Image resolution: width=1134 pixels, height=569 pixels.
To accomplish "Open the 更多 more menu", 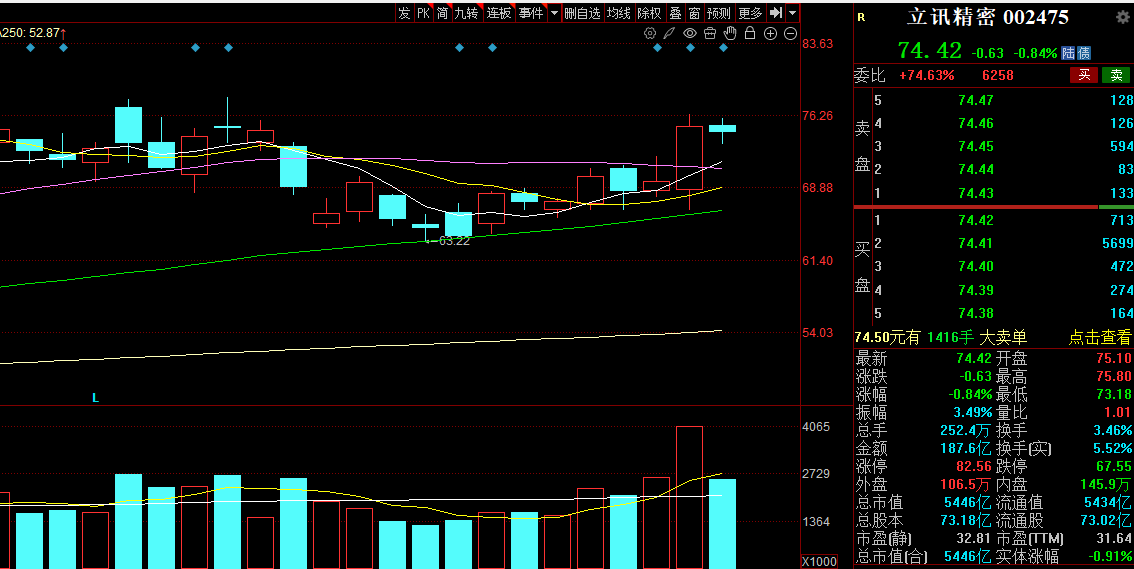I will (x=751, y=13).
